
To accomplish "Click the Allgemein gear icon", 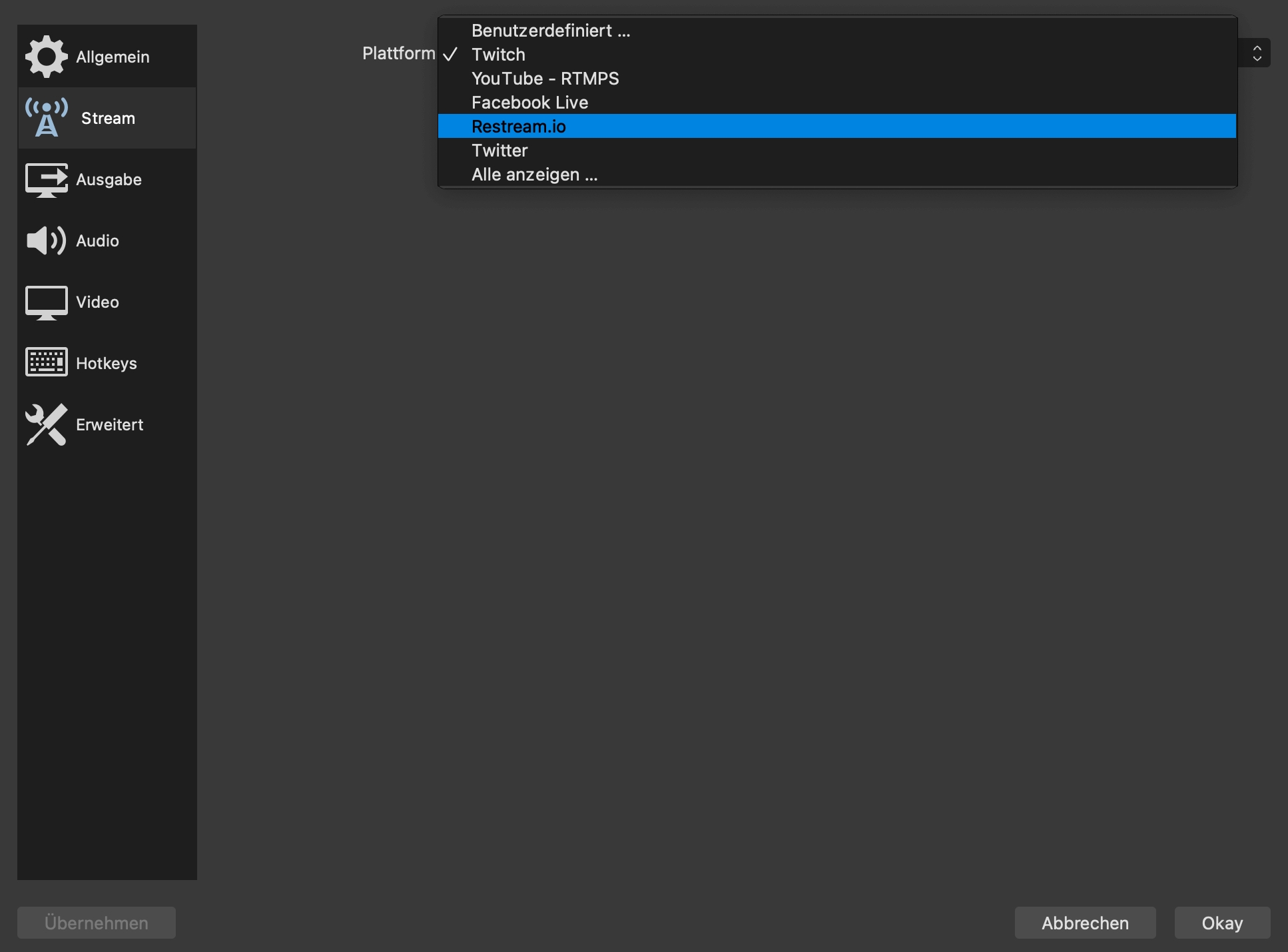I will pyautogui.click(x=46, y=57).
